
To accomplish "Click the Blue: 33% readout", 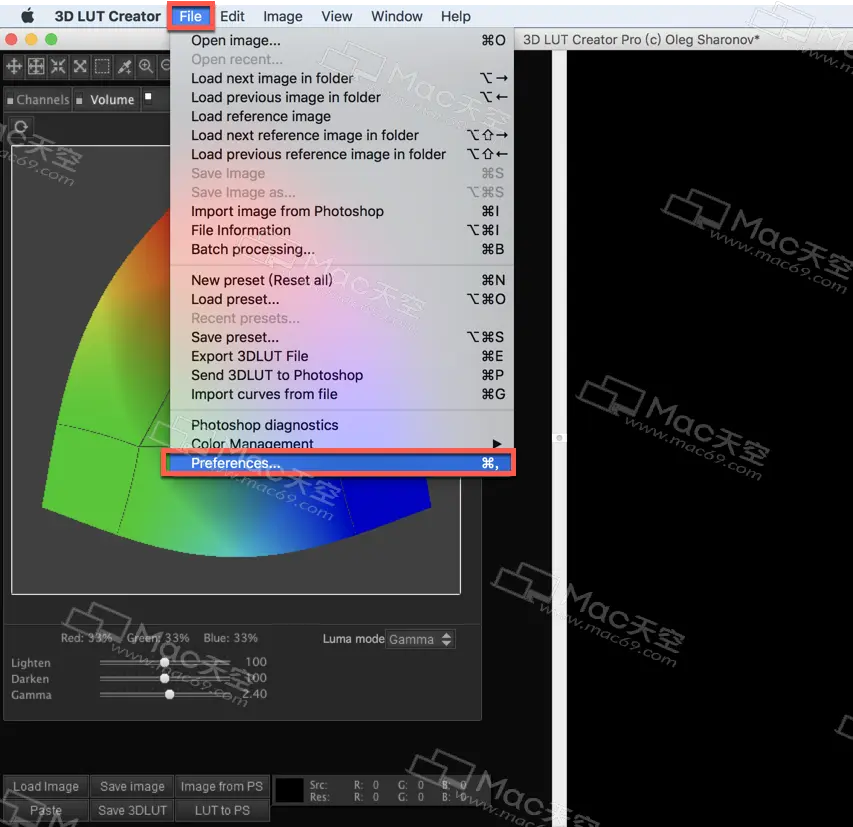I will point(231,638).
